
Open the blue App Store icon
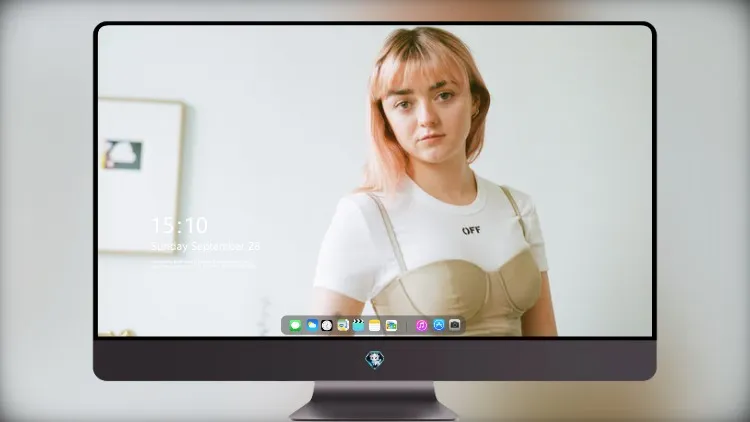click(439, 325)
